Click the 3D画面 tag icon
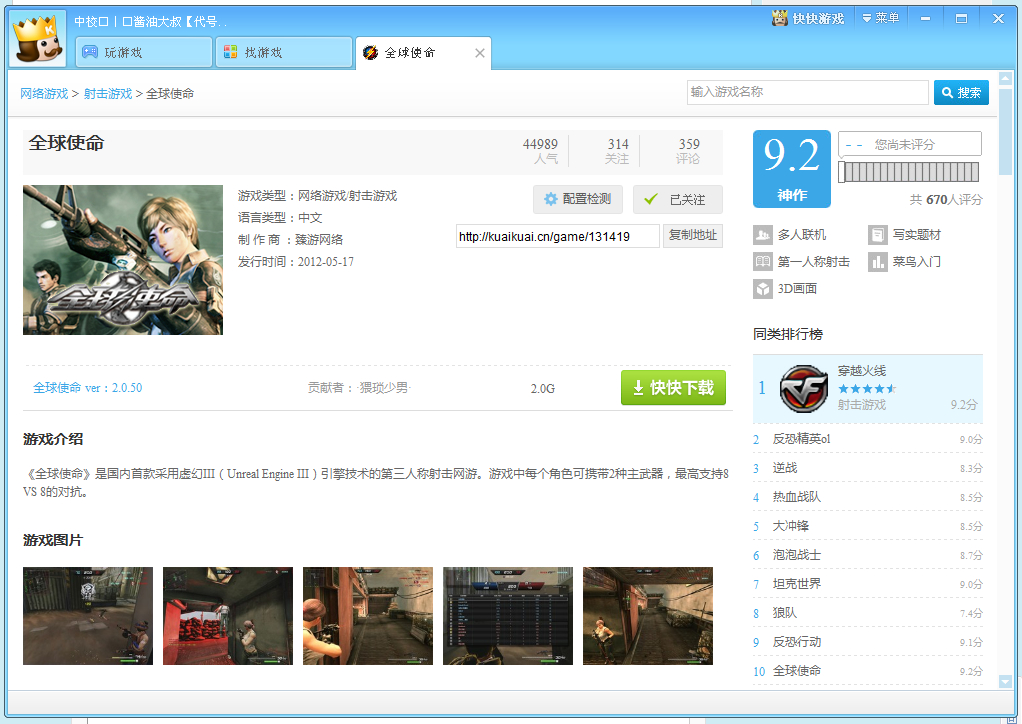The image size is (1022, 724). [763, 289]
